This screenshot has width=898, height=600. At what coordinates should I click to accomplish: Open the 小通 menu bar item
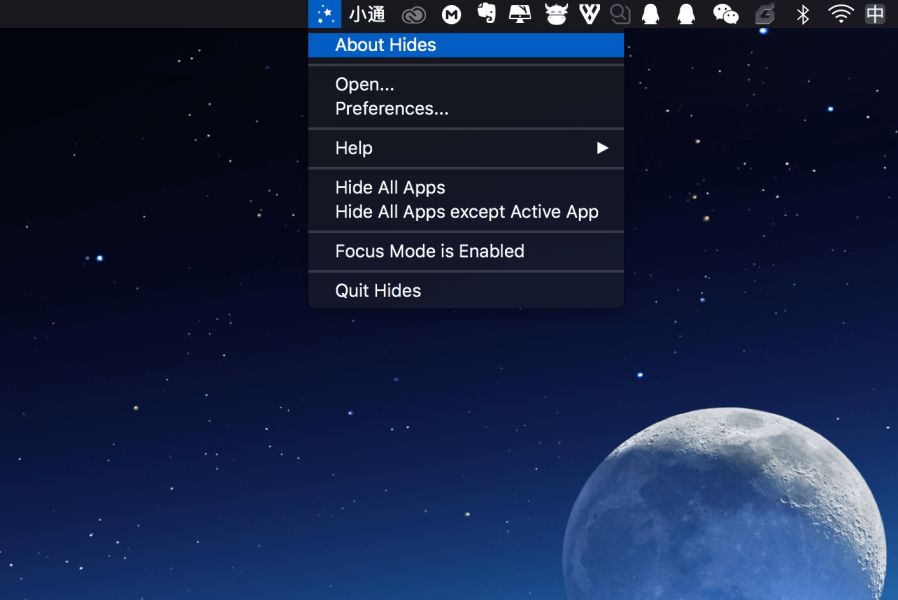pos(367,14)
